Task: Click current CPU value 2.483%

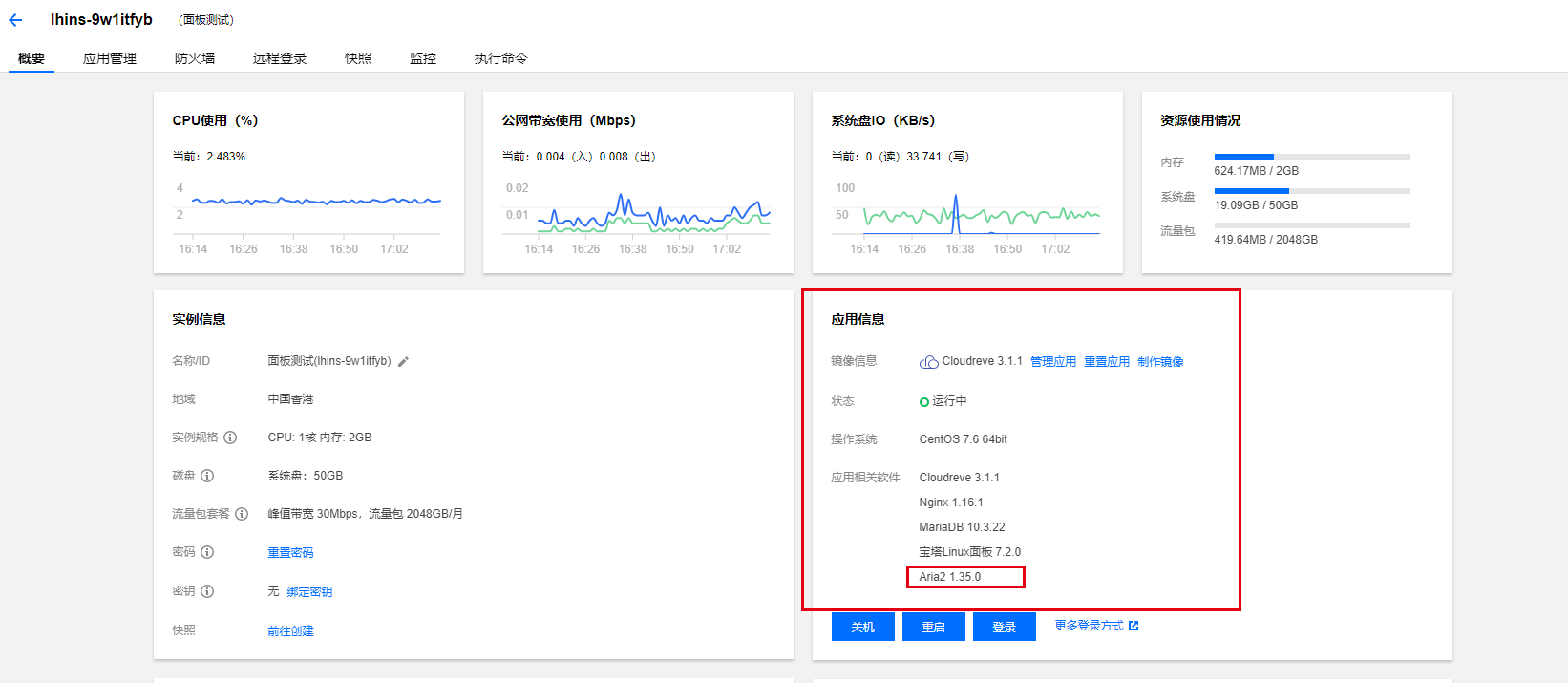Action: 226,157
